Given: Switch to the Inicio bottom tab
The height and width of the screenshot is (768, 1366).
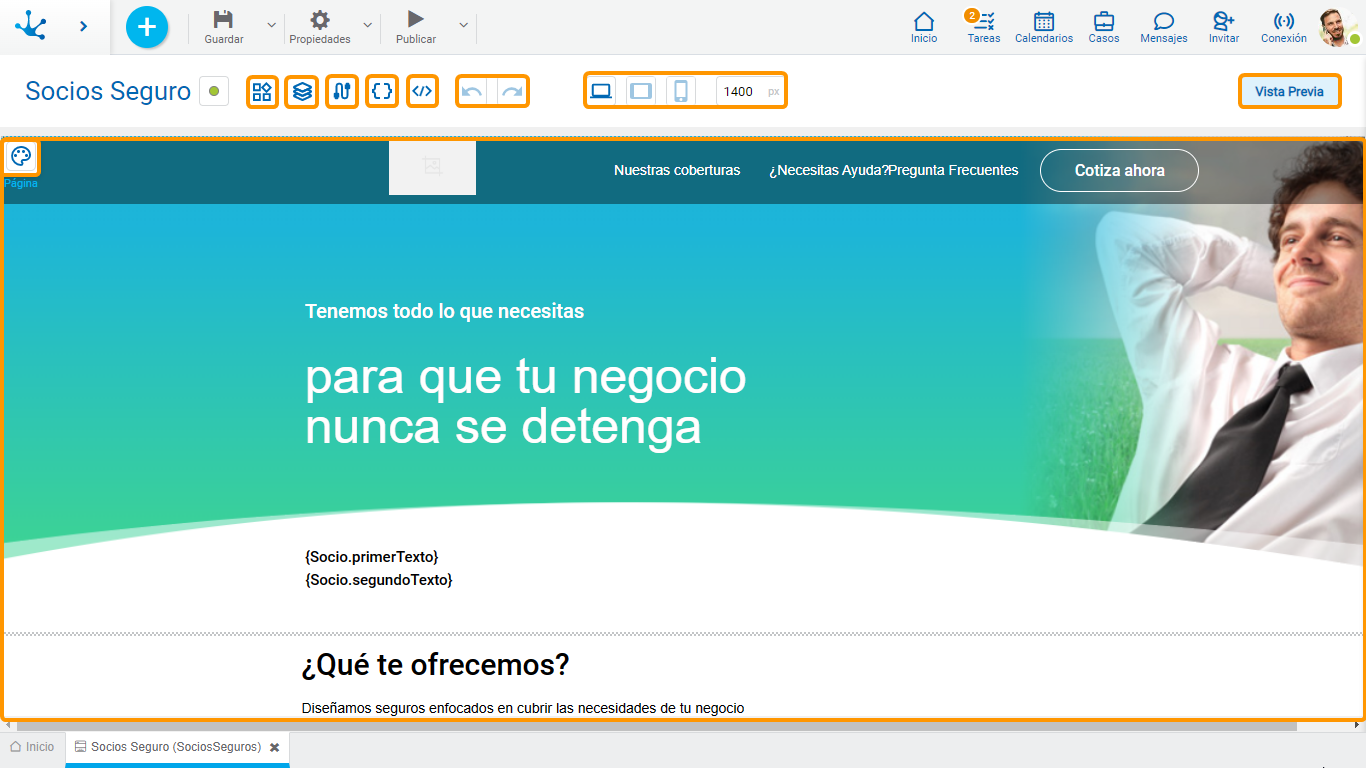Looking at the screenshot, I should (x=32, y=747).
